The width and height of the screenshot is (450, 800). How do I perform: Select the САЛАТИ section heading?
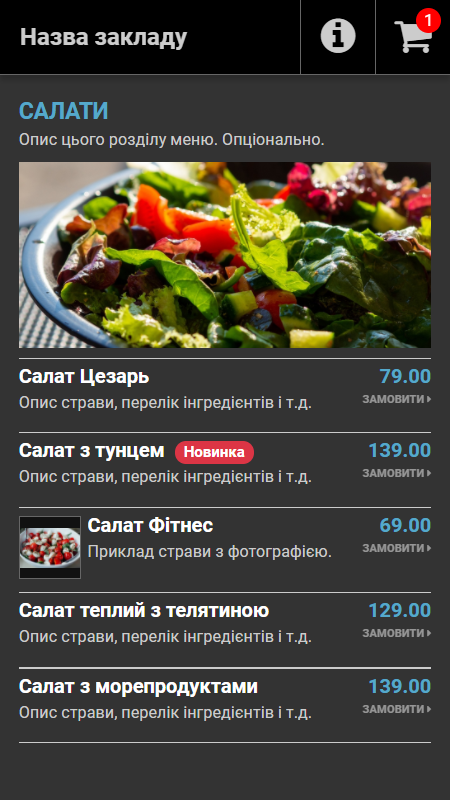(x=64, y=111)
